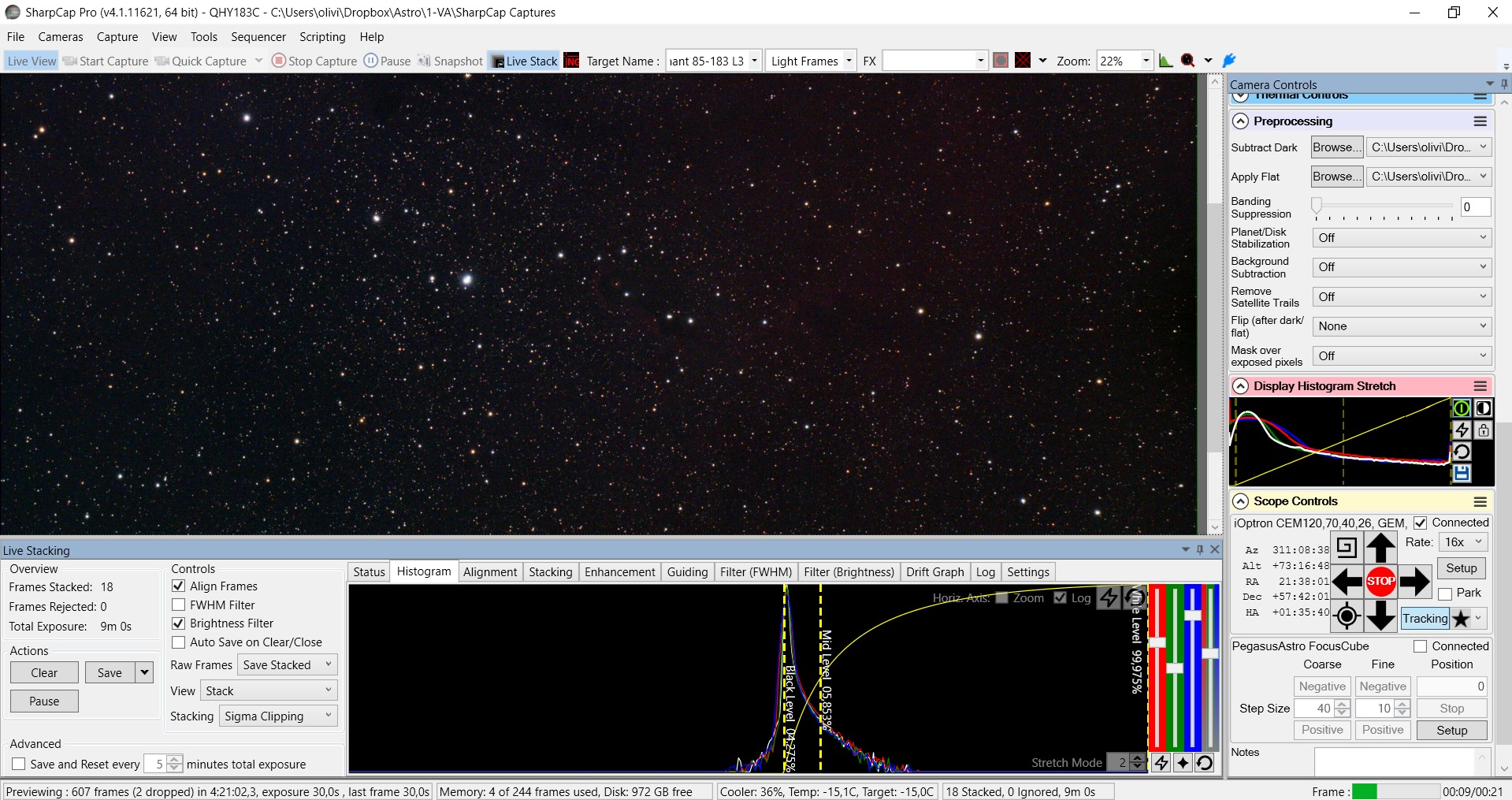This screenshot has width=1512, height=800.
Task: Click Browse for Subtract Dark
Action: click(x=1337, y=147)
